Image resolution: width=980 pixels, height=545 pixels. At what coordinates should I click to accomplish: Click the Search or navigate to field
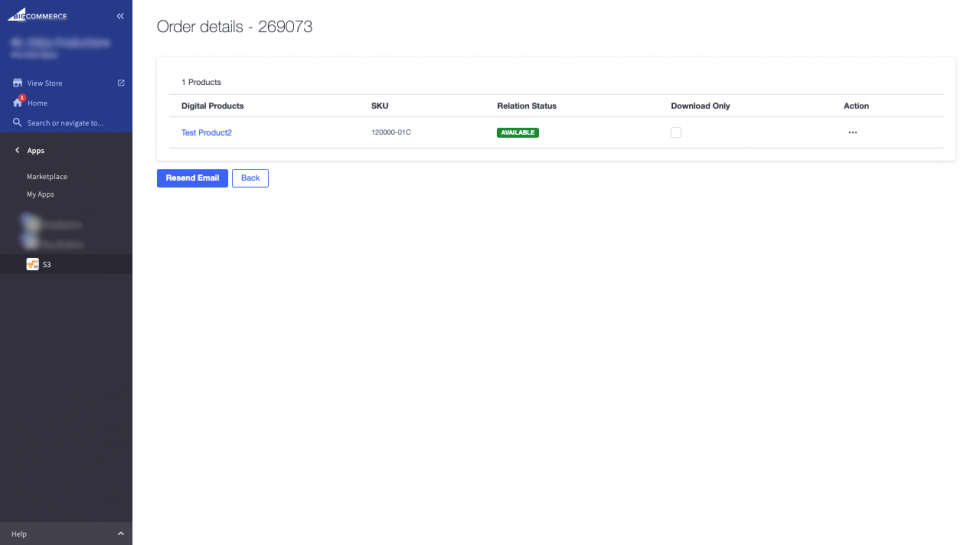[x=65, y=123]
